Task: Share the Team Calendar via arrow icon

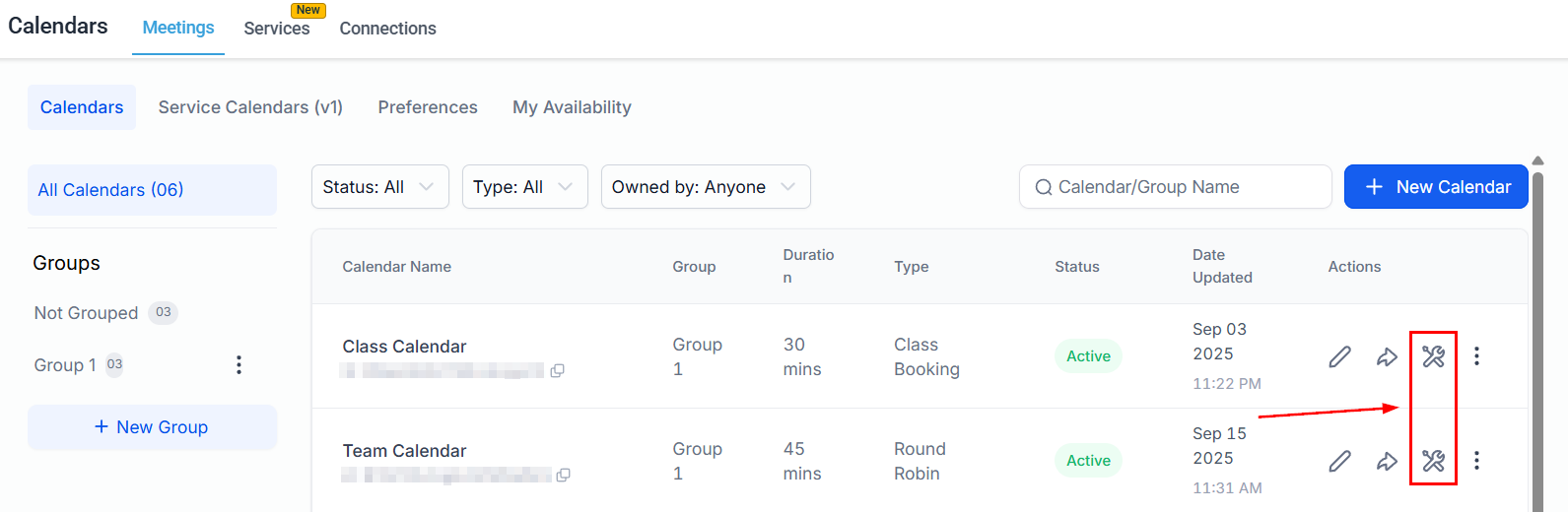Action: coord(1387,461)
